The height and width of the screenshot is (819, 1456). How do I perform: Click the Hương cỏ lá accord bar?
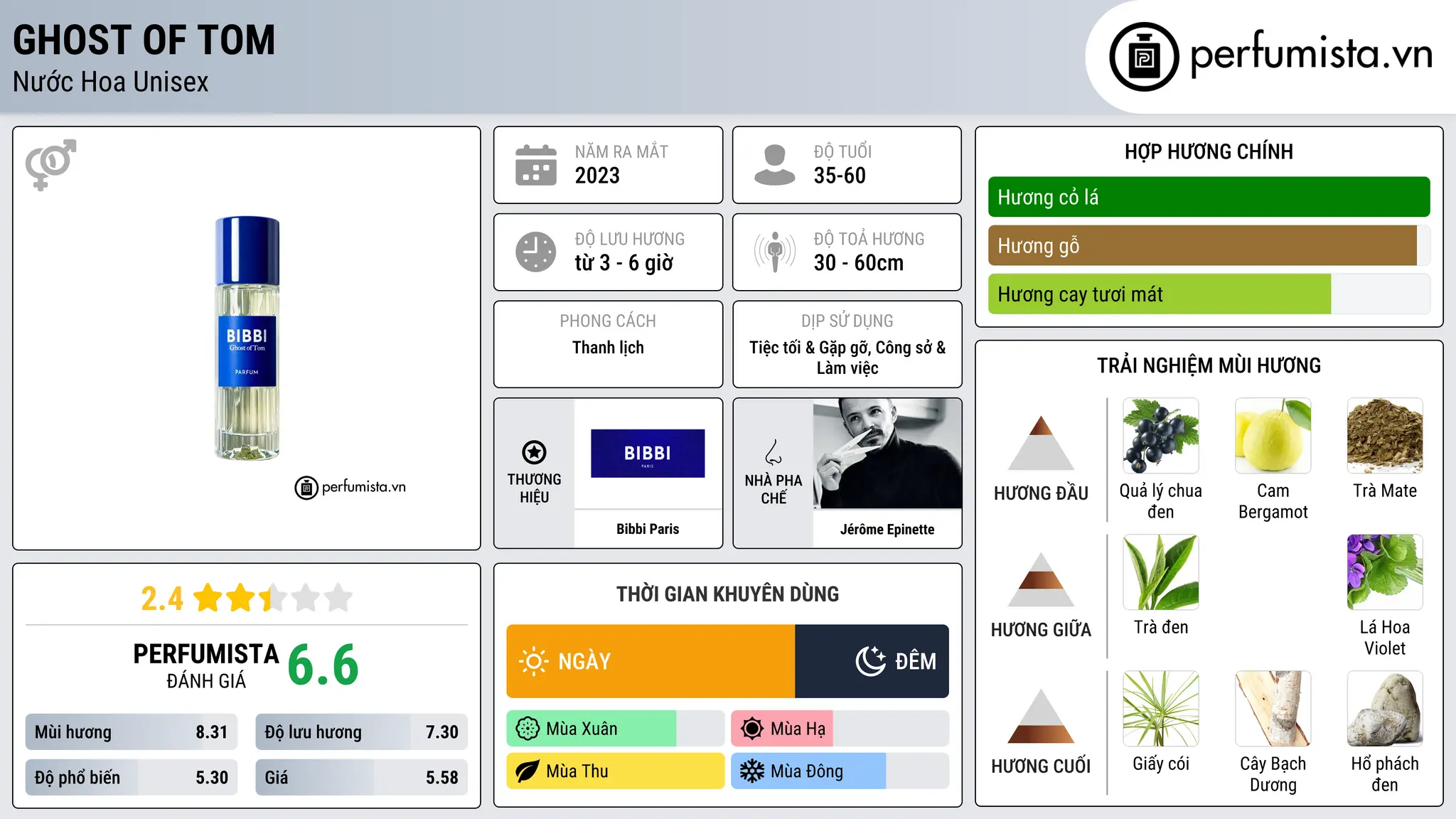pyautogui.click(x=1209, y=197)
